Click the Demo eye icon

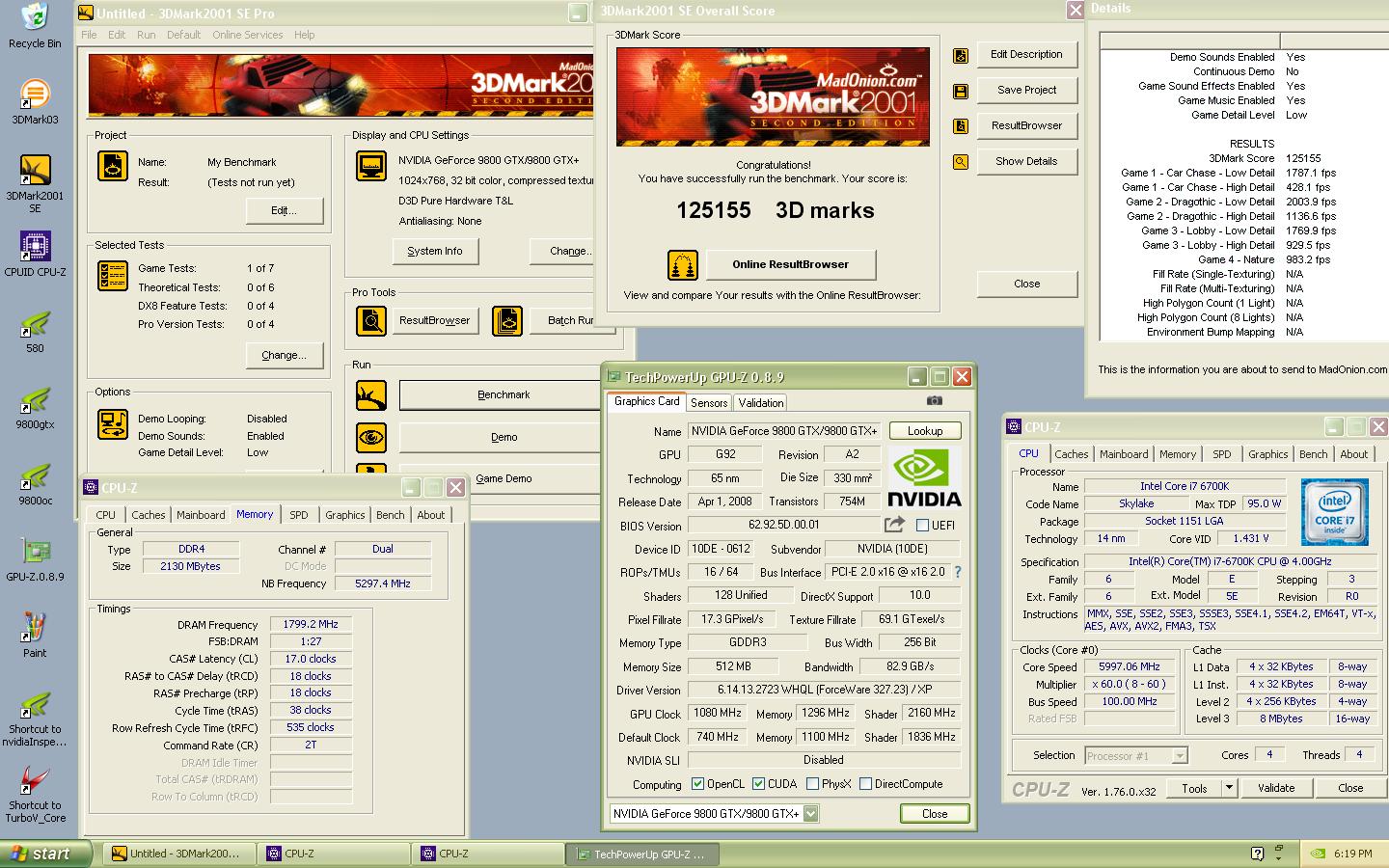point(371,437)
